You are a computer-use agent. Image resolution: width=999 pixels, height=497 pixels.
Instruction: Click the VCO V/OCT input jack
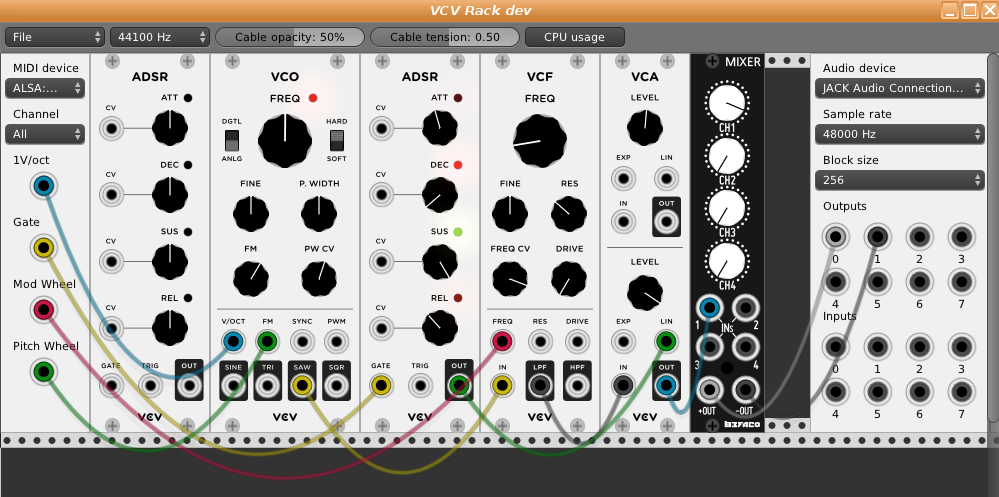233,342
